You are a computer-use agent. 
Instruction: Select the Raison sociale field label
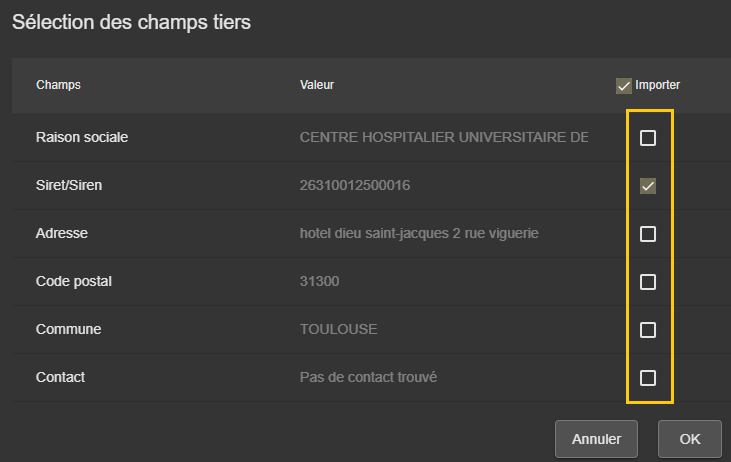coord(82,137)
